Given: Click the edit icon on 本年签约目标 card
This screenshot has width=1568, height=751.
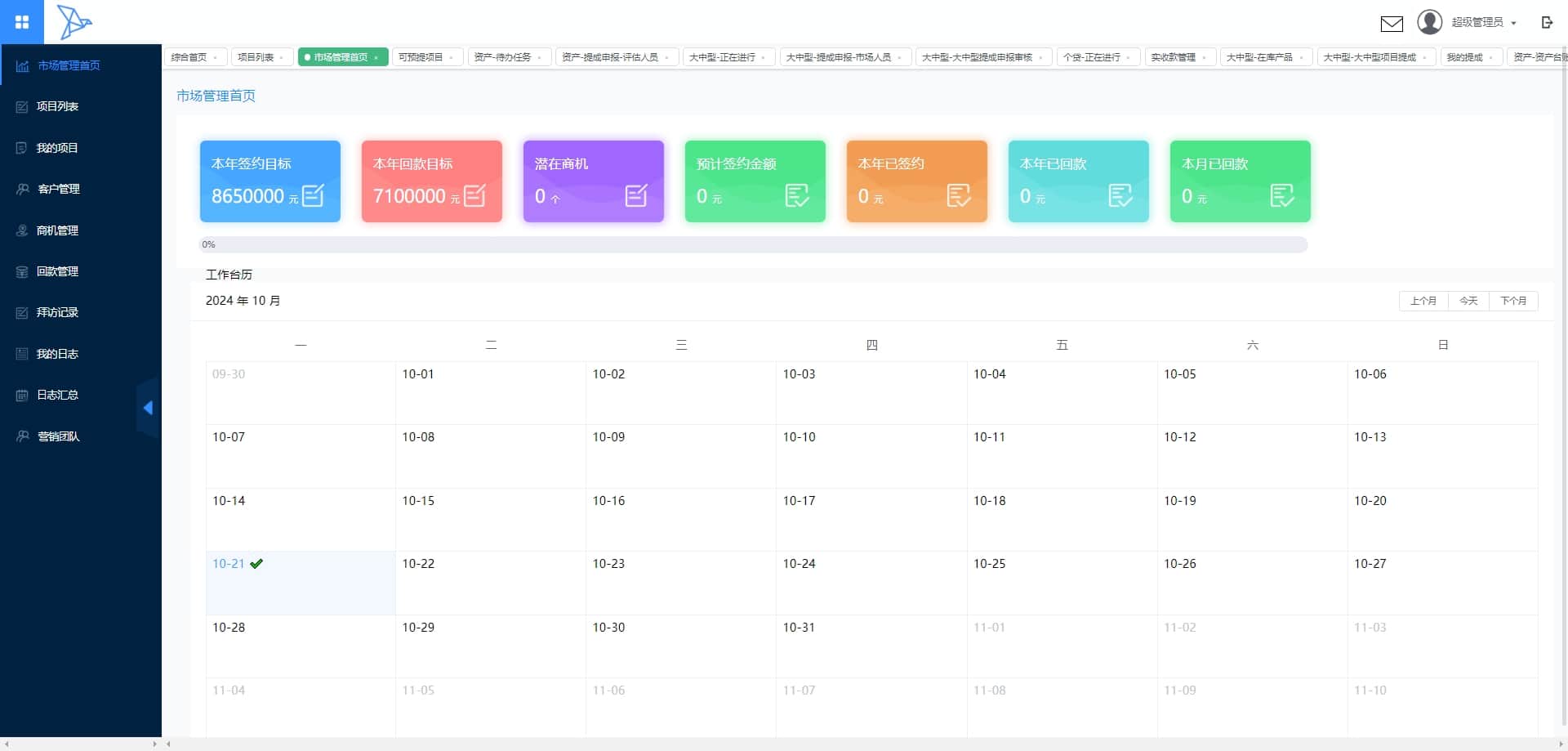Looking at the screenshot, I should pyautogui.click(x=313, y=195).
